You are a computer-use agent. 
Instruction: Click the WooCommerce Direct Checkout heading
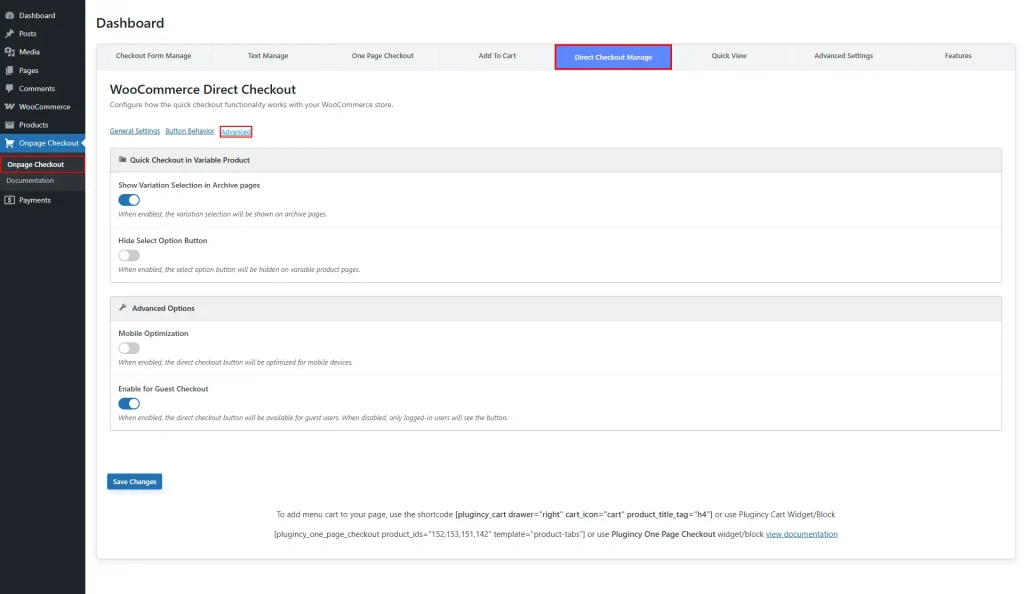tap(202, 89)
